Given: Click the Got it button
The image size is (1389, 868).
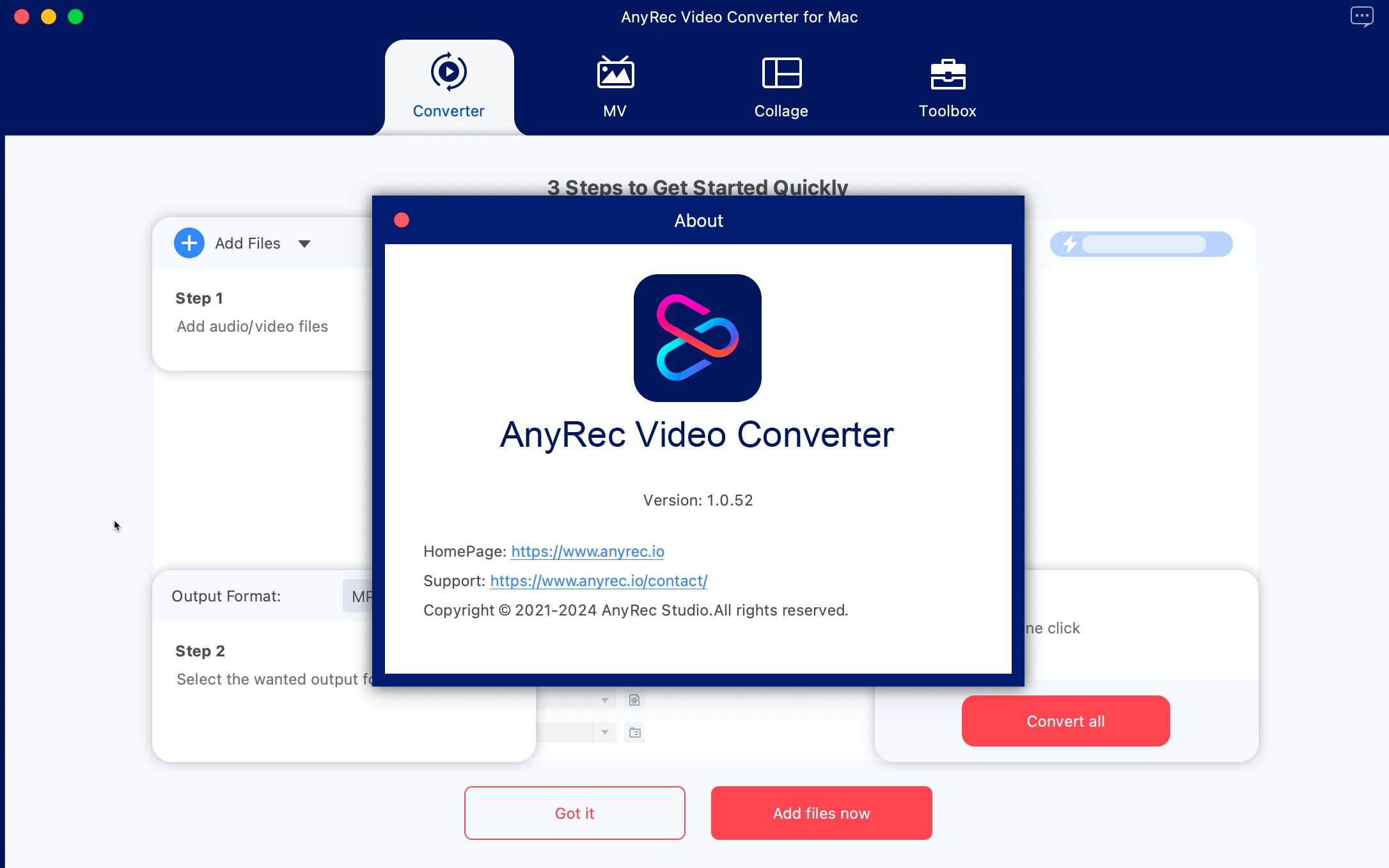Looking at the screenshot, I should tap(575, 813).
